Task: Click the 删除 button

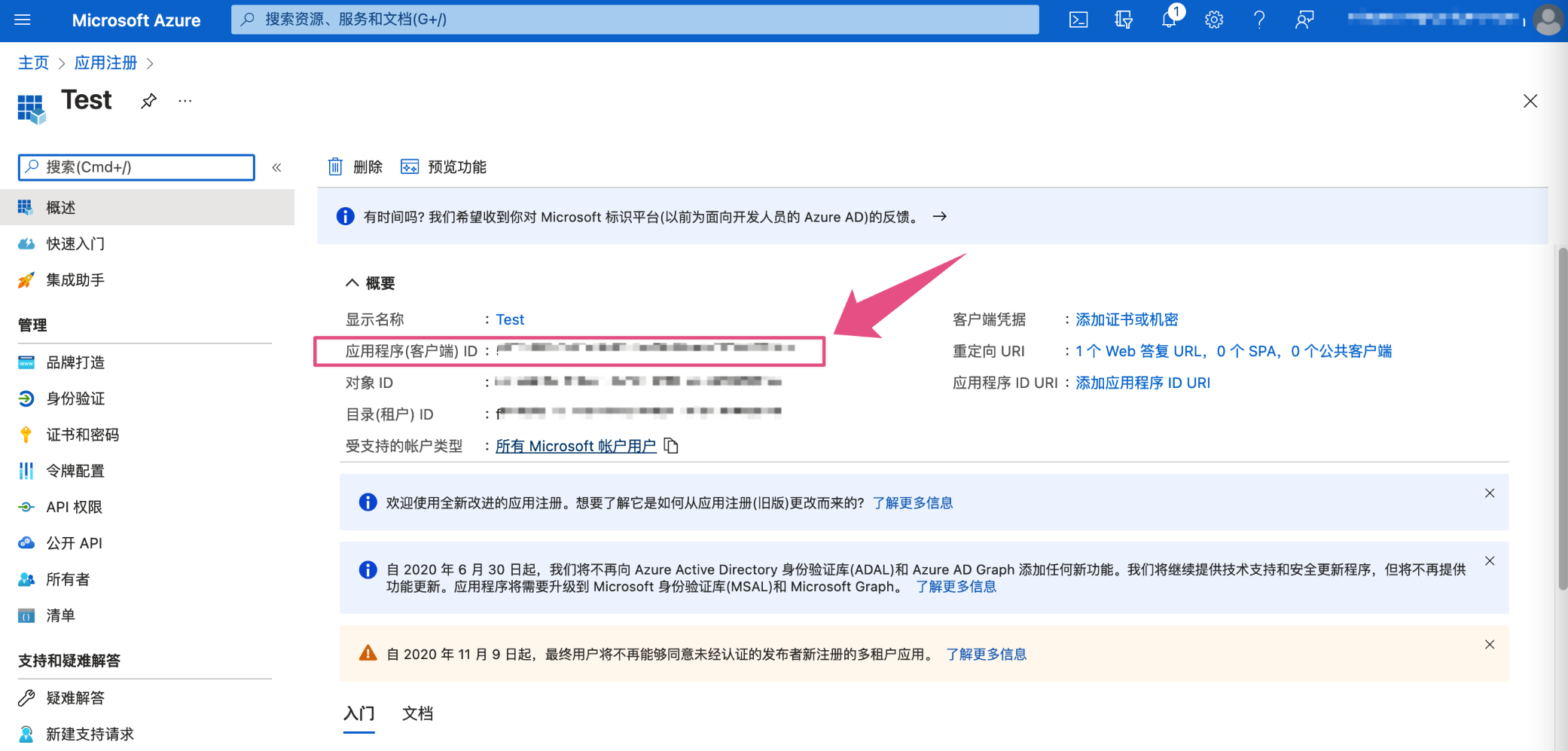Action: 355,167
